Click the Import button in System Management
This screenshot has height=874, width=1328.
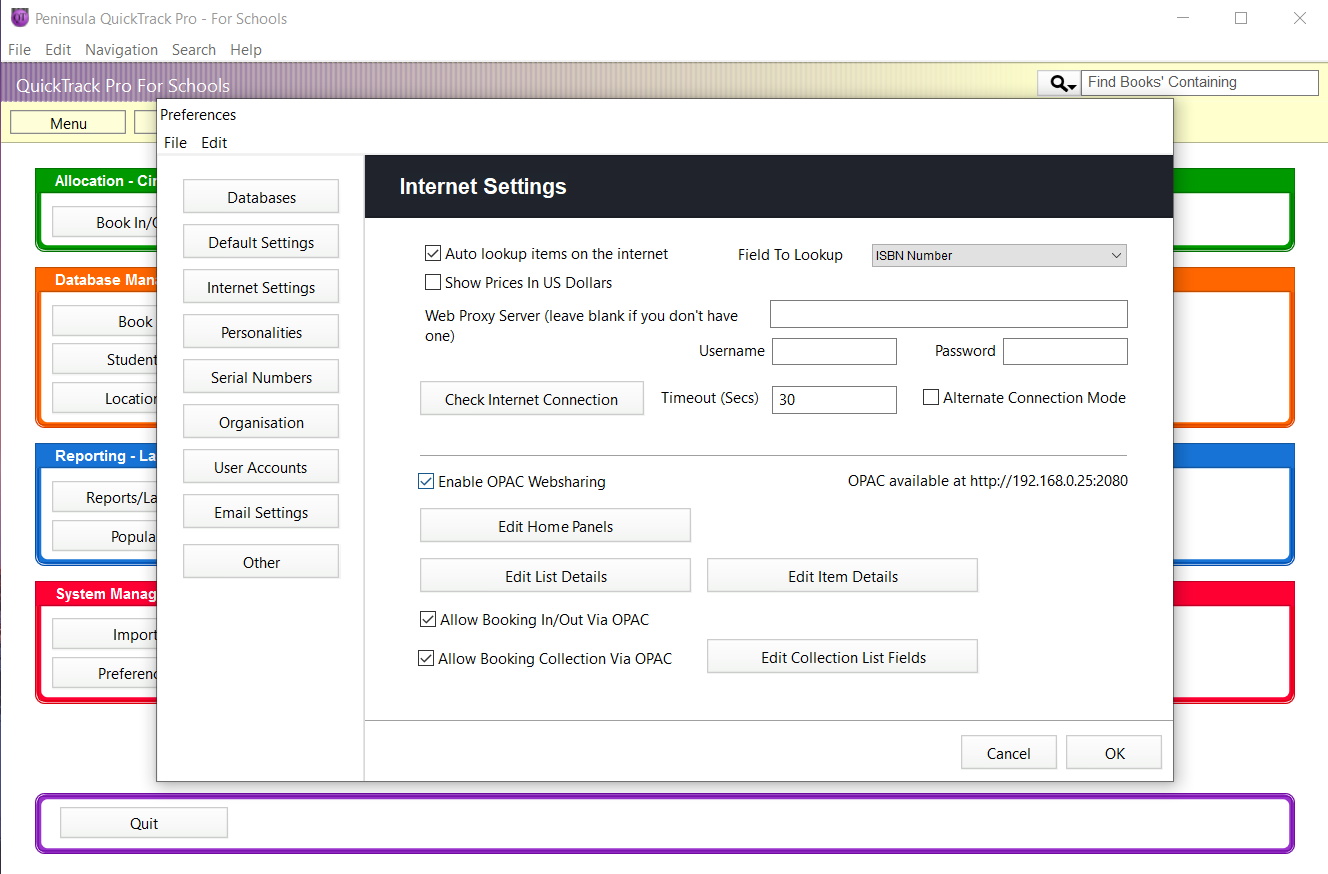point(105,634)
